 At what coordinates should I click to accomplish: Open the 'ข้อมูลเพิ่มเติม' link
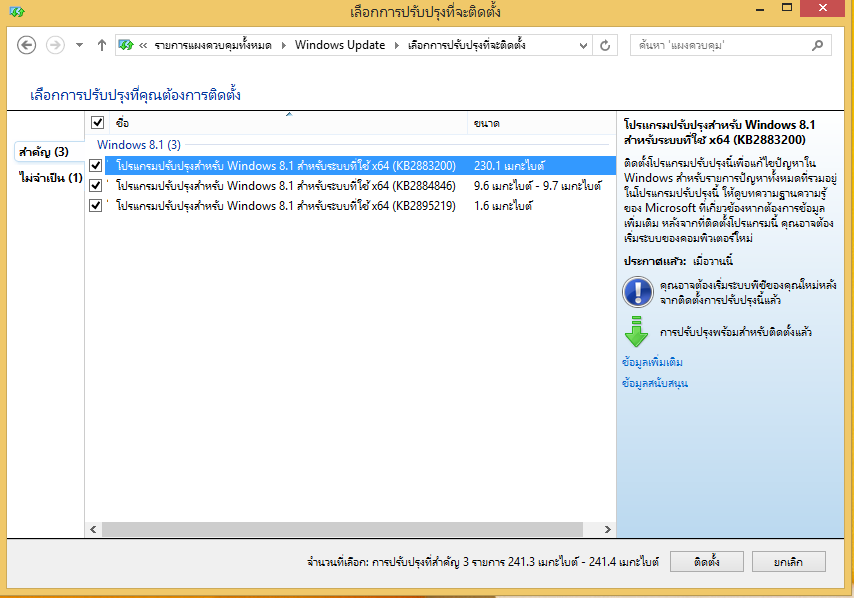click(652, 362)
